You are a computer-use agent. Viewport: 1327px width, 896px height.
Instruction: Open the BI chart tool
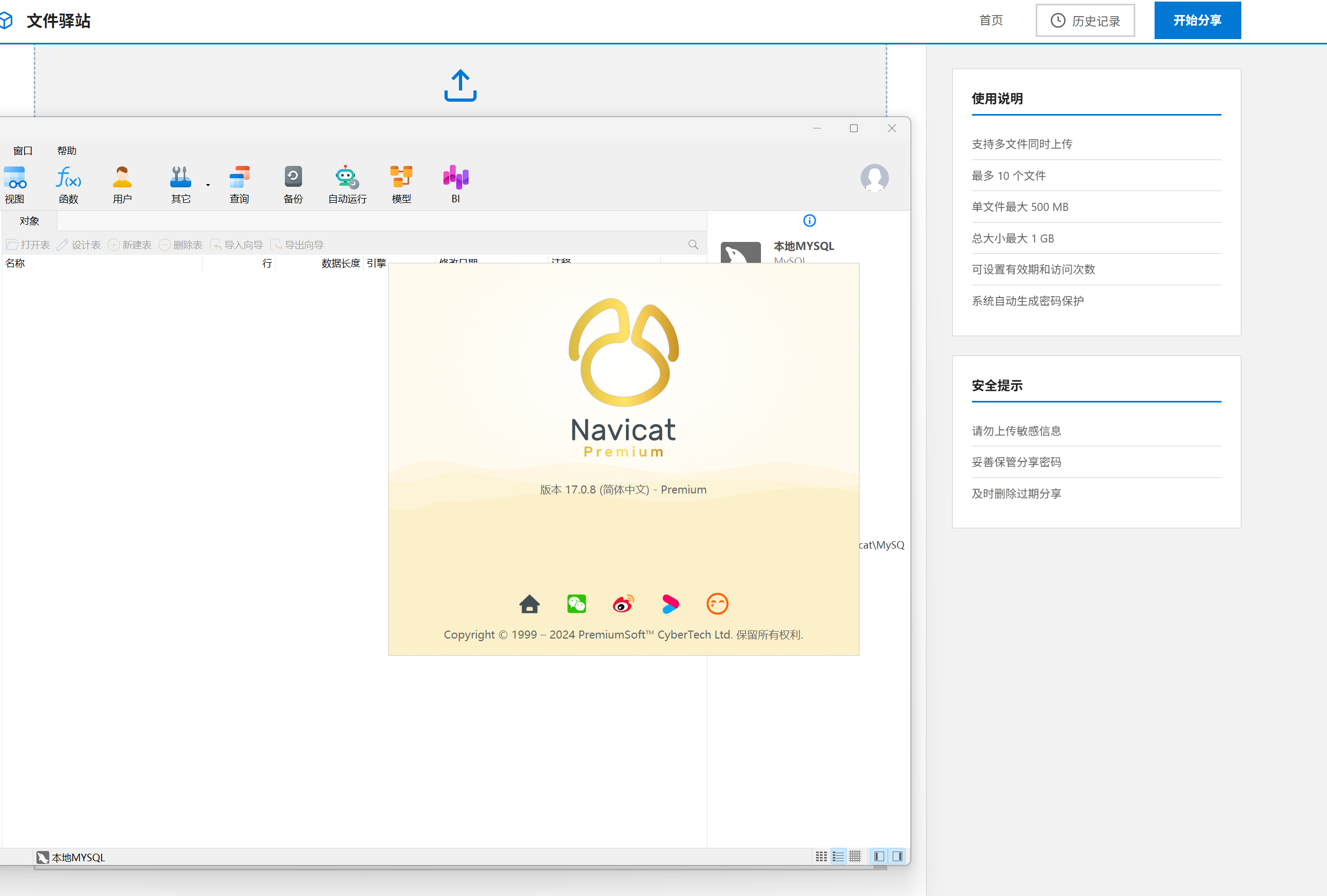point(455,184)
